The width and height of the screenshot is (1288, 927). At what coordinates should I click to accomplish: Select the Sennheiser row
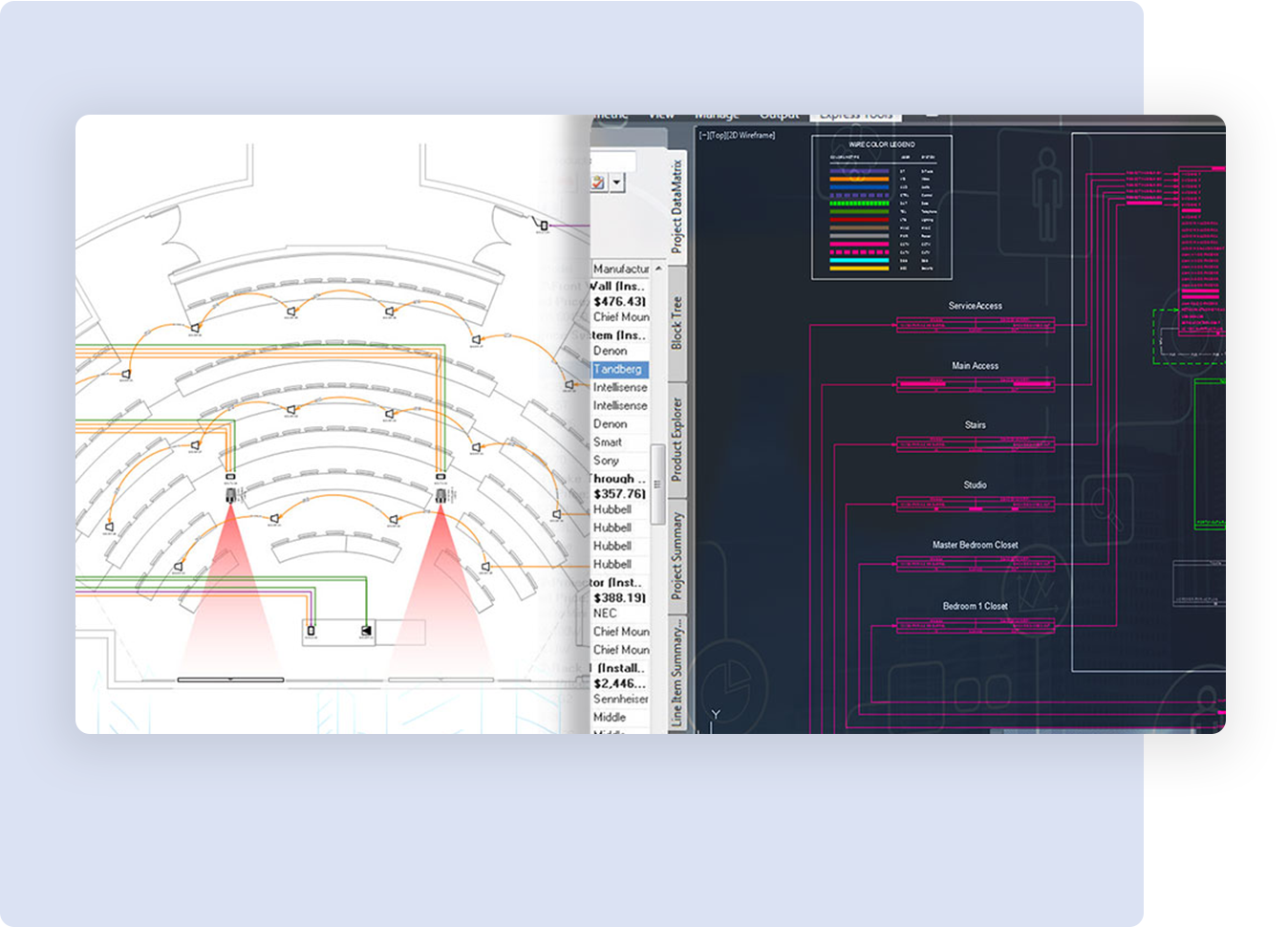619,699
